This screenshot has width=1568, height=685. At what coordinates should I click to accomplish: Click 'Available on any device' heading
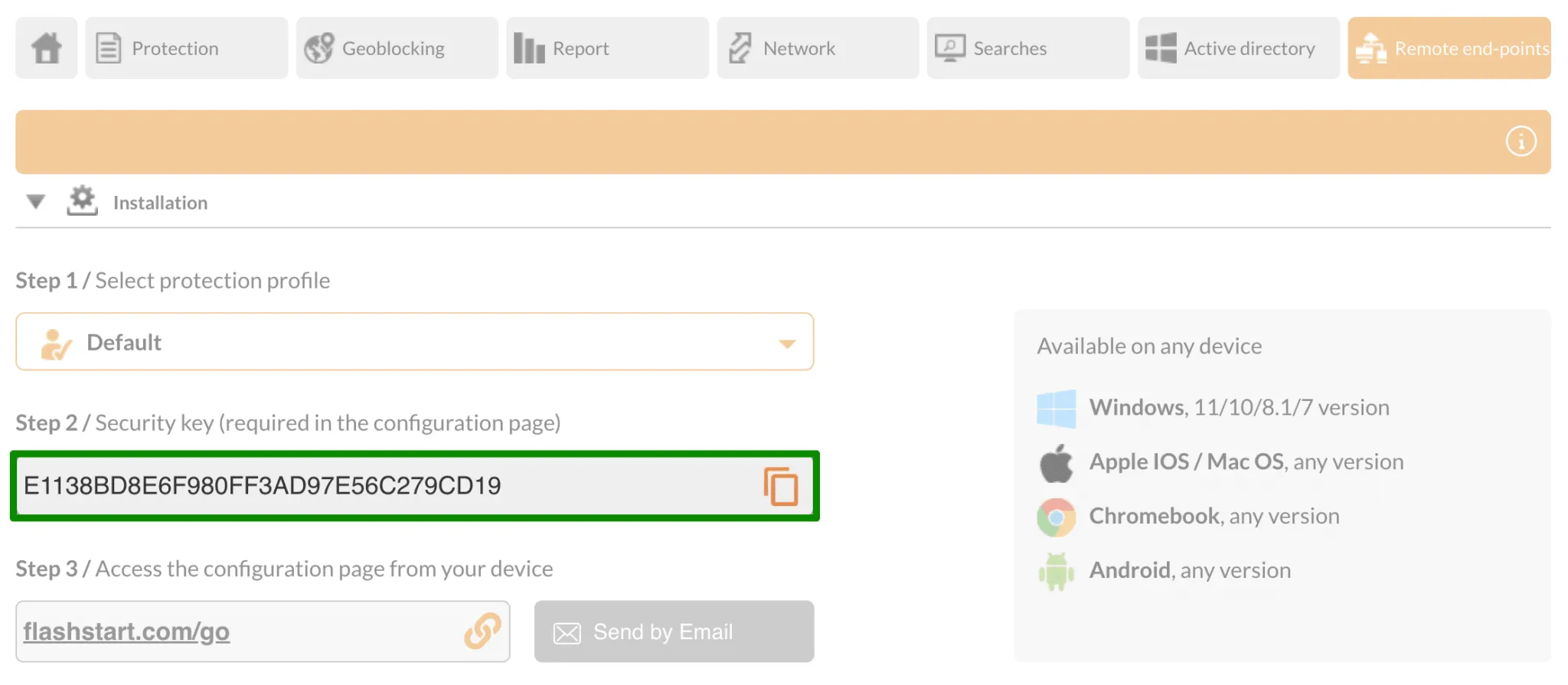pos(1149,347)
